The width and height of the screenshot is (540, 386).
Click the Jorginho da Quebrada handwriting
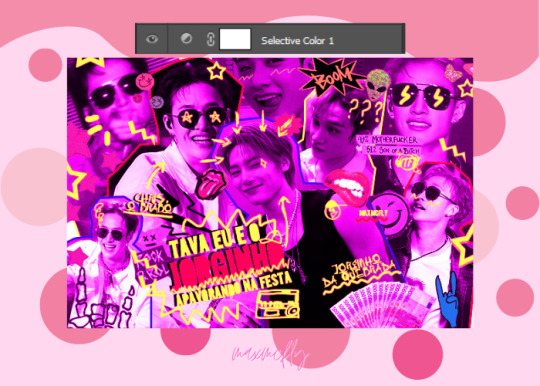point(359,273)
